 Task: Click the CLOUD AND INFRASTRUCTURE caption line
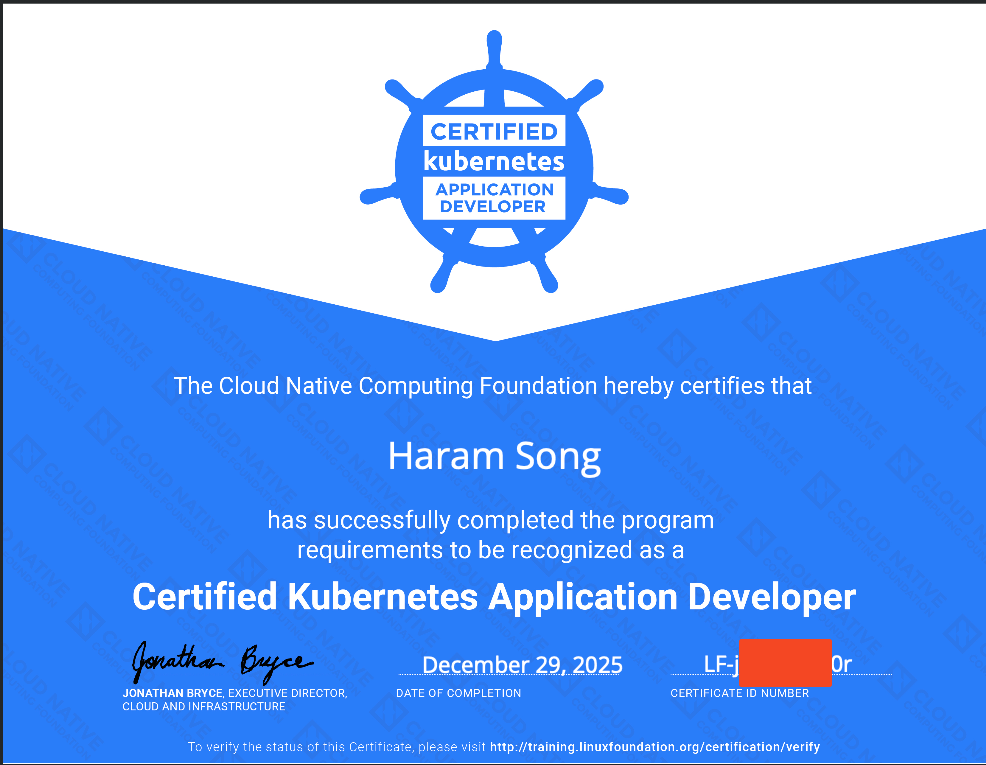pos(204,706)
